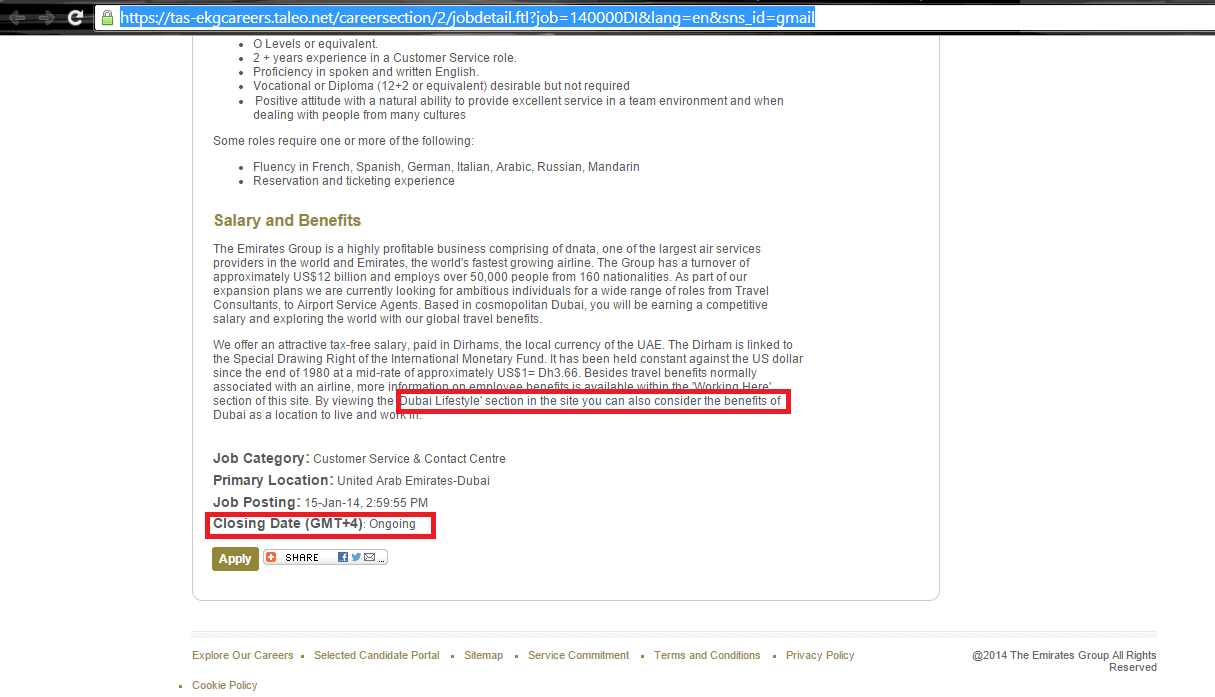Open the SHARE menu label
This screenshot has width=1215, height=697.
(x=301, y=558)
